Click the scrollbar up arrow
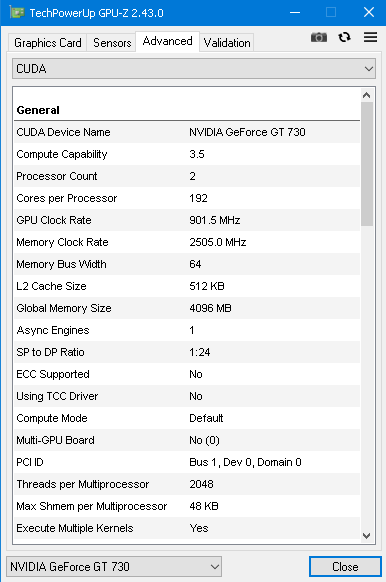The height and width of the screenshot is (582, 386). pyautogui.click(x=367, y=95)
